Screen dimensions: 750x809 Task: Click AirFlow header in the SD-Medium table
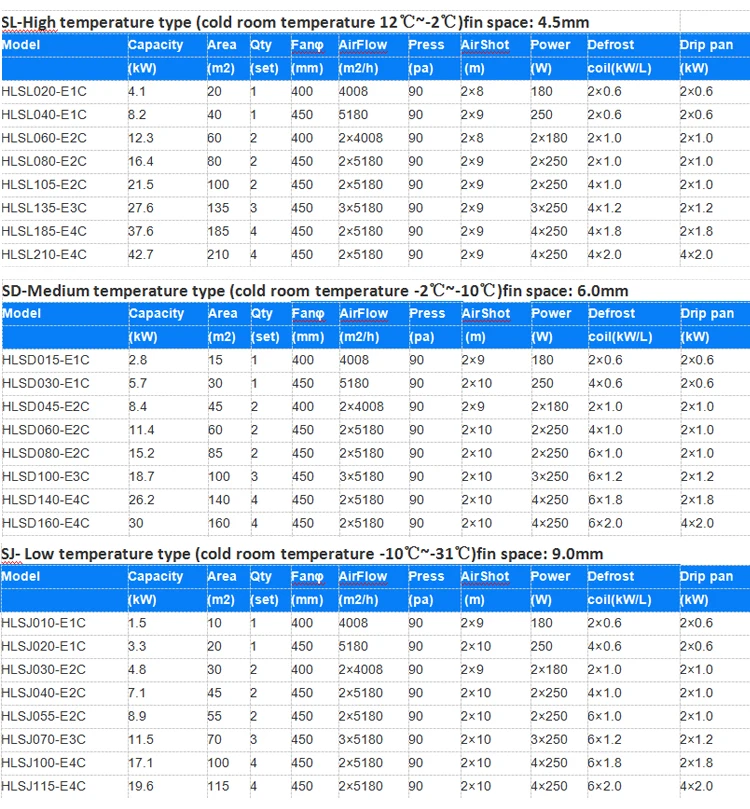point(364,313)
